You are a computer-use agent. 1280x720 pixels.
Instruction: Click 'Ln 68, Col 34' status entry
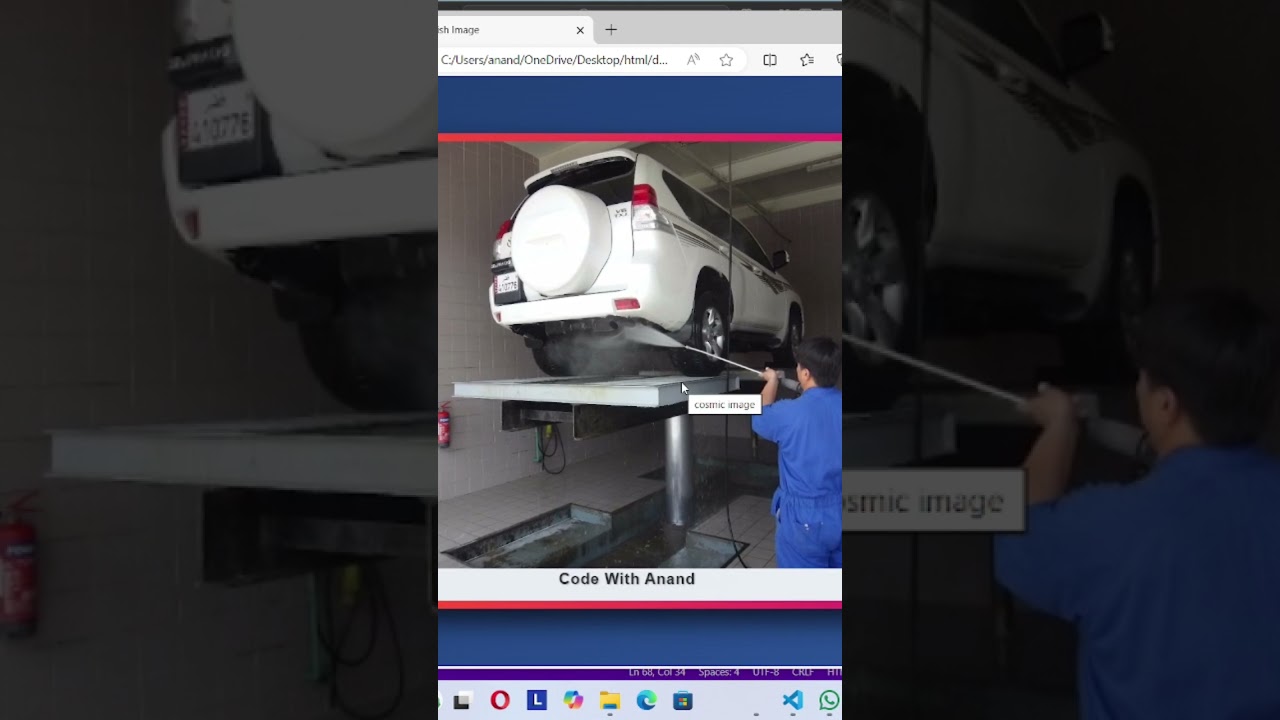657,672
